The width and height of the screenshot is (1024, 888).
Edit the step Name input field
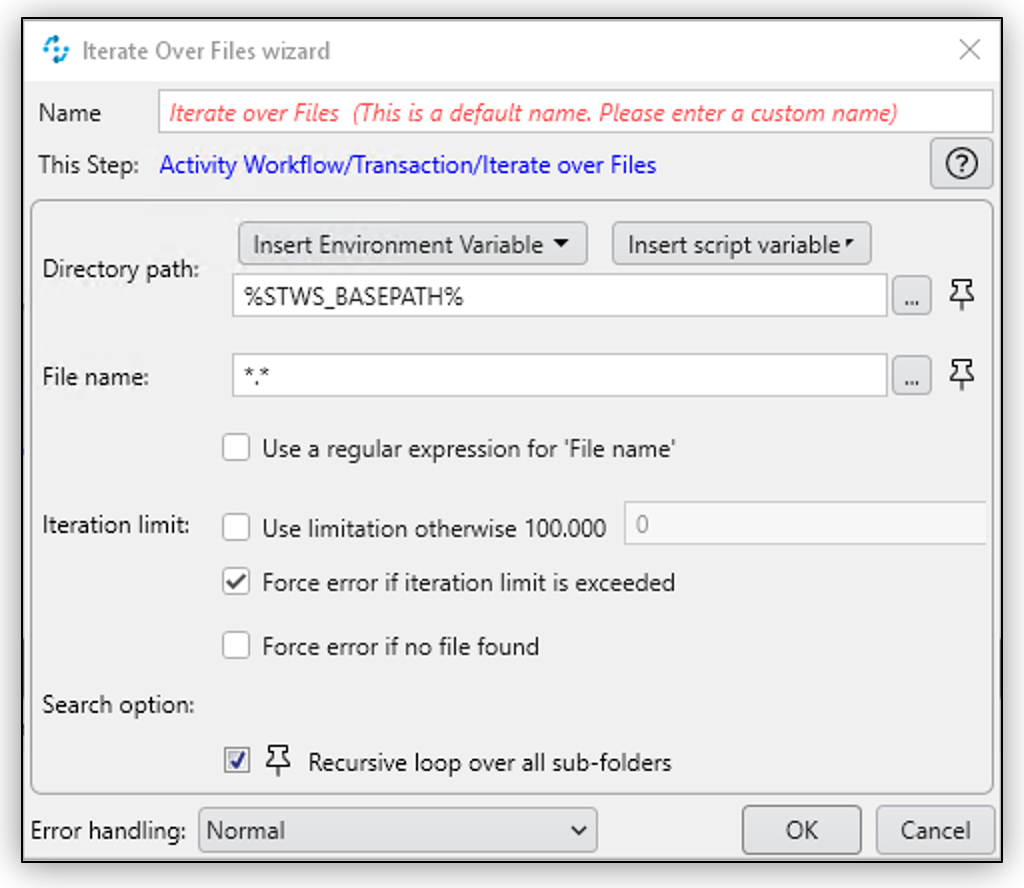point(575,112)
